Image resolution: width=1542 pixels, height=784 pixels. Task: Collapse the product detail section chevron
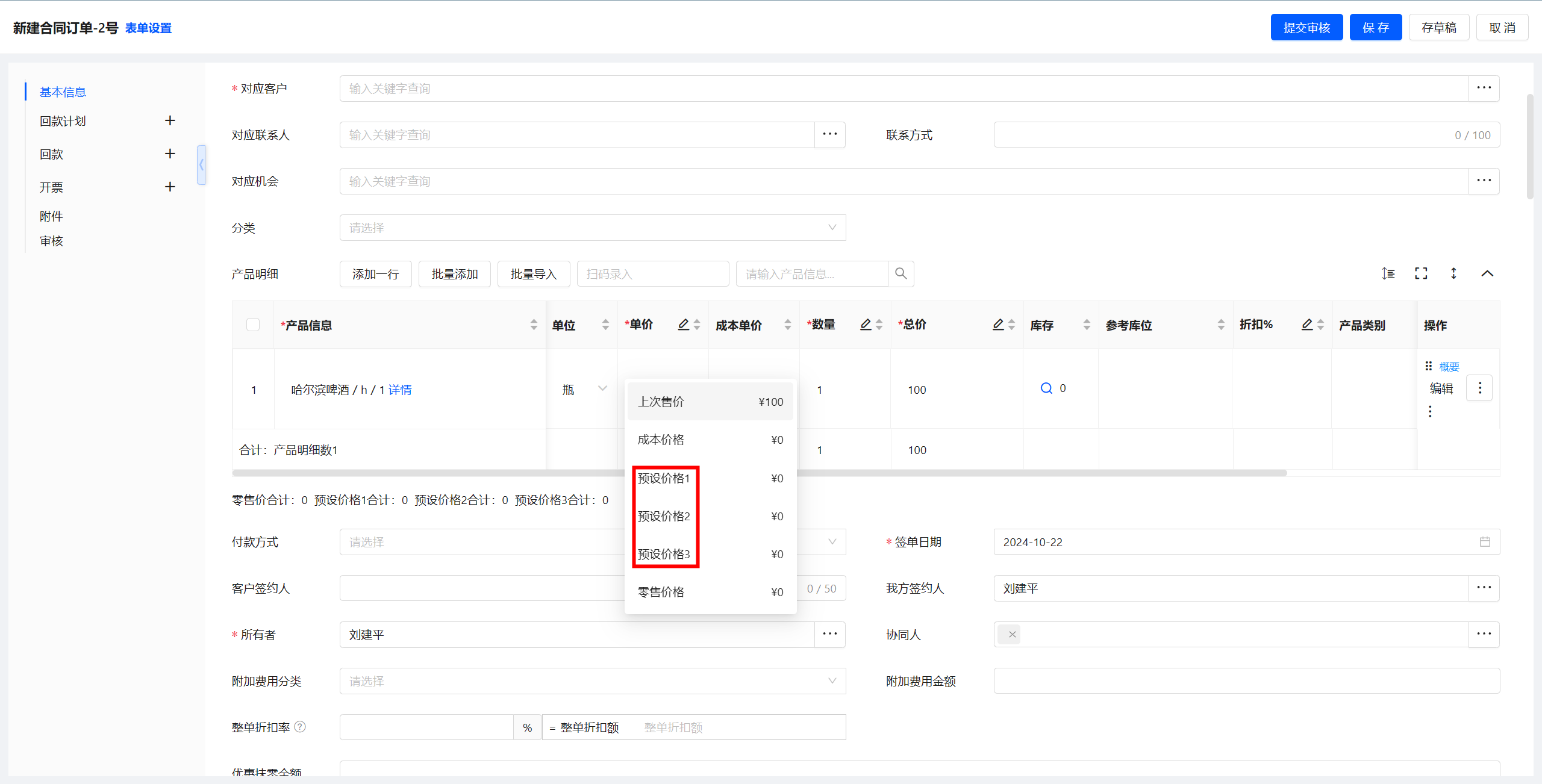point(1487,273)
